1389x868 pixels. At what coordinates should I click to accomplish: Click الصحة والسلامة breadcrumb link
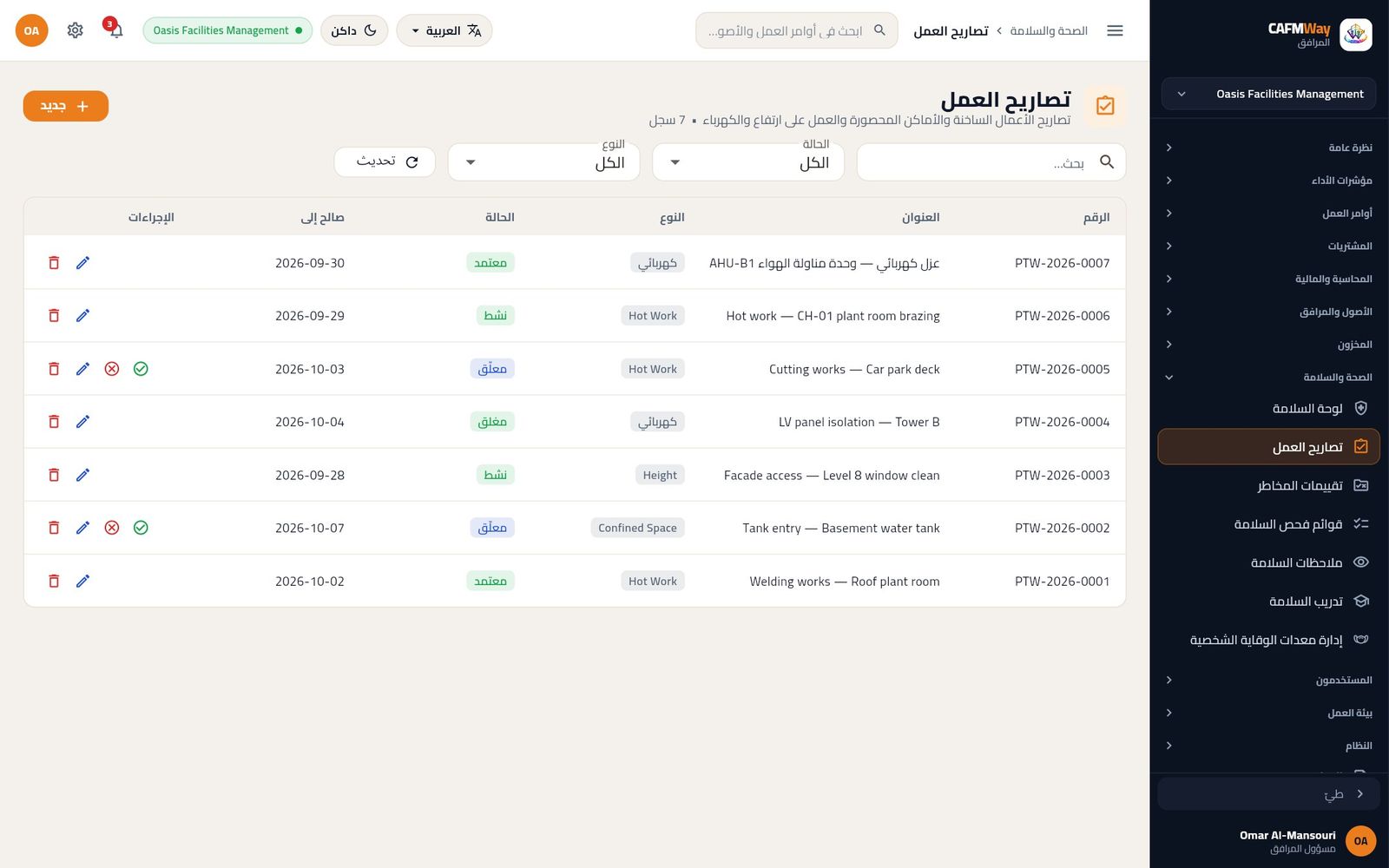click(x=1049, y=30)
